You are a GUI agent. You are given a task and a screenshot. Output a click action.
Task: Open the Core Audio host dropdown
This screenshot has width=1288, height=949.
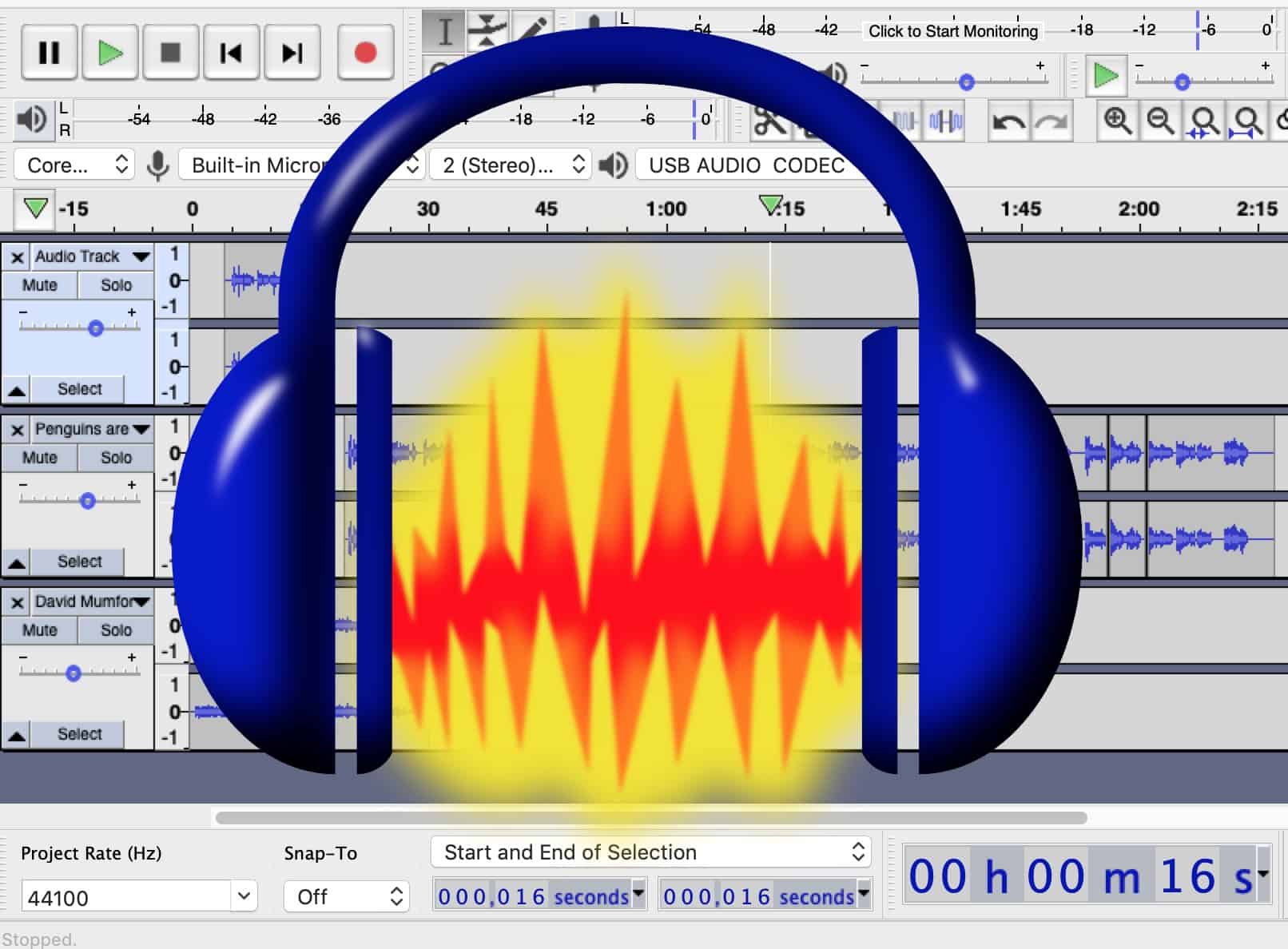tap(74, 165)
